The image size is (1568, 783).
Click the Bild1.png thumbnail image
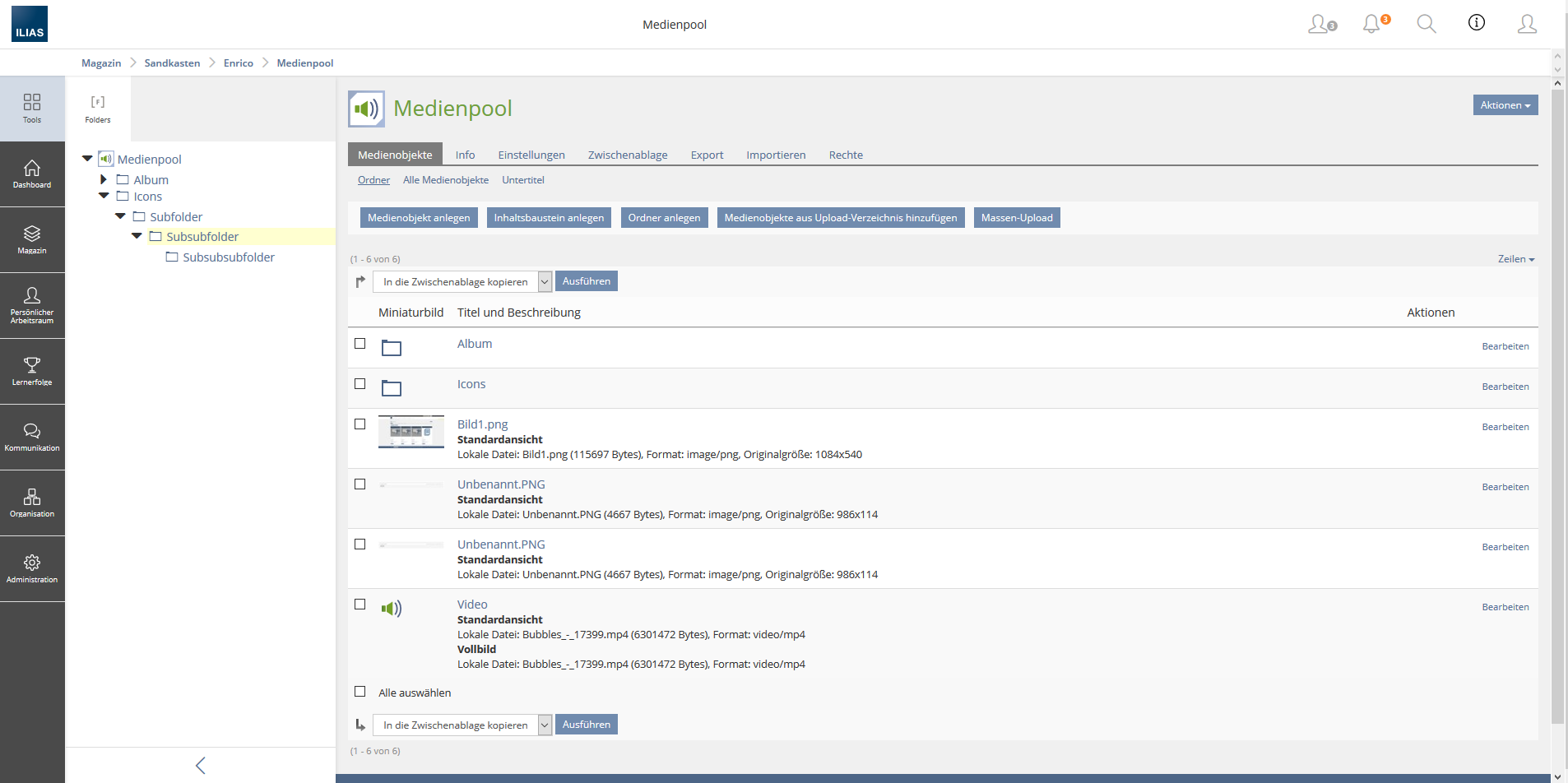click(x=411, y=432)
